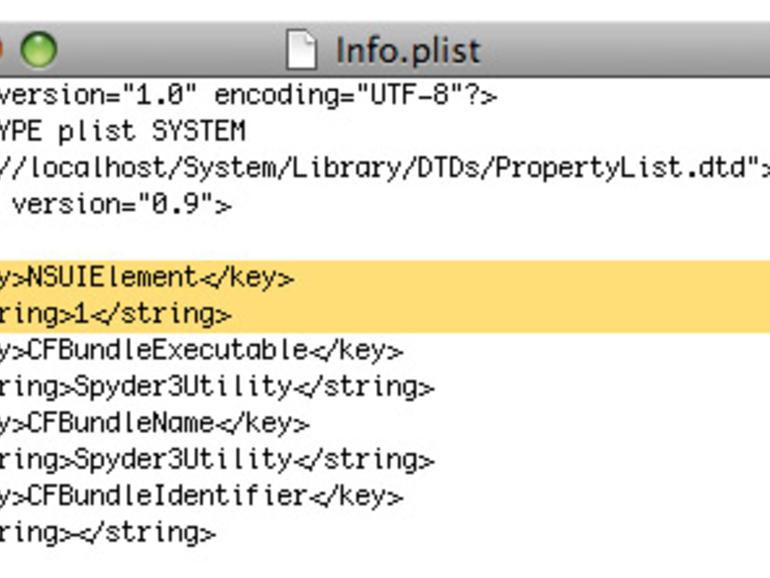
Task: Place cursor in the CFBundleName key
Action: pos(121,423)
